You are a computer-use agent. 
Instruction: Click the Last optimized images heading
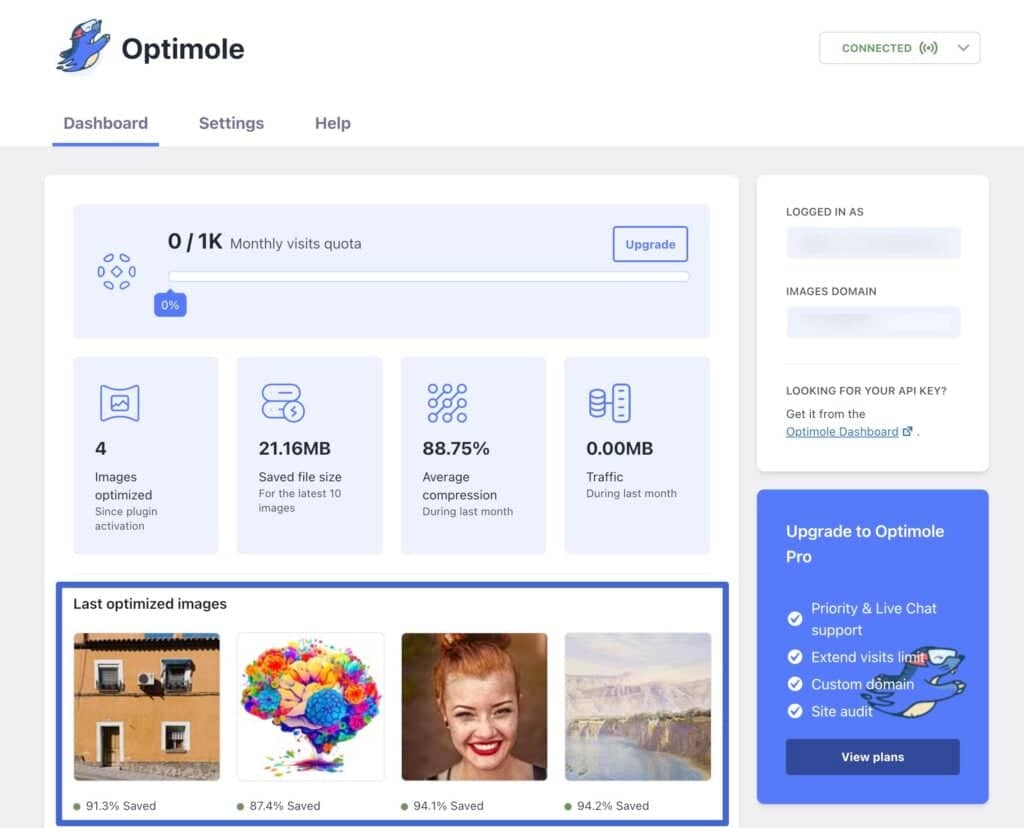pyautogui.click(x=150, y=604)
